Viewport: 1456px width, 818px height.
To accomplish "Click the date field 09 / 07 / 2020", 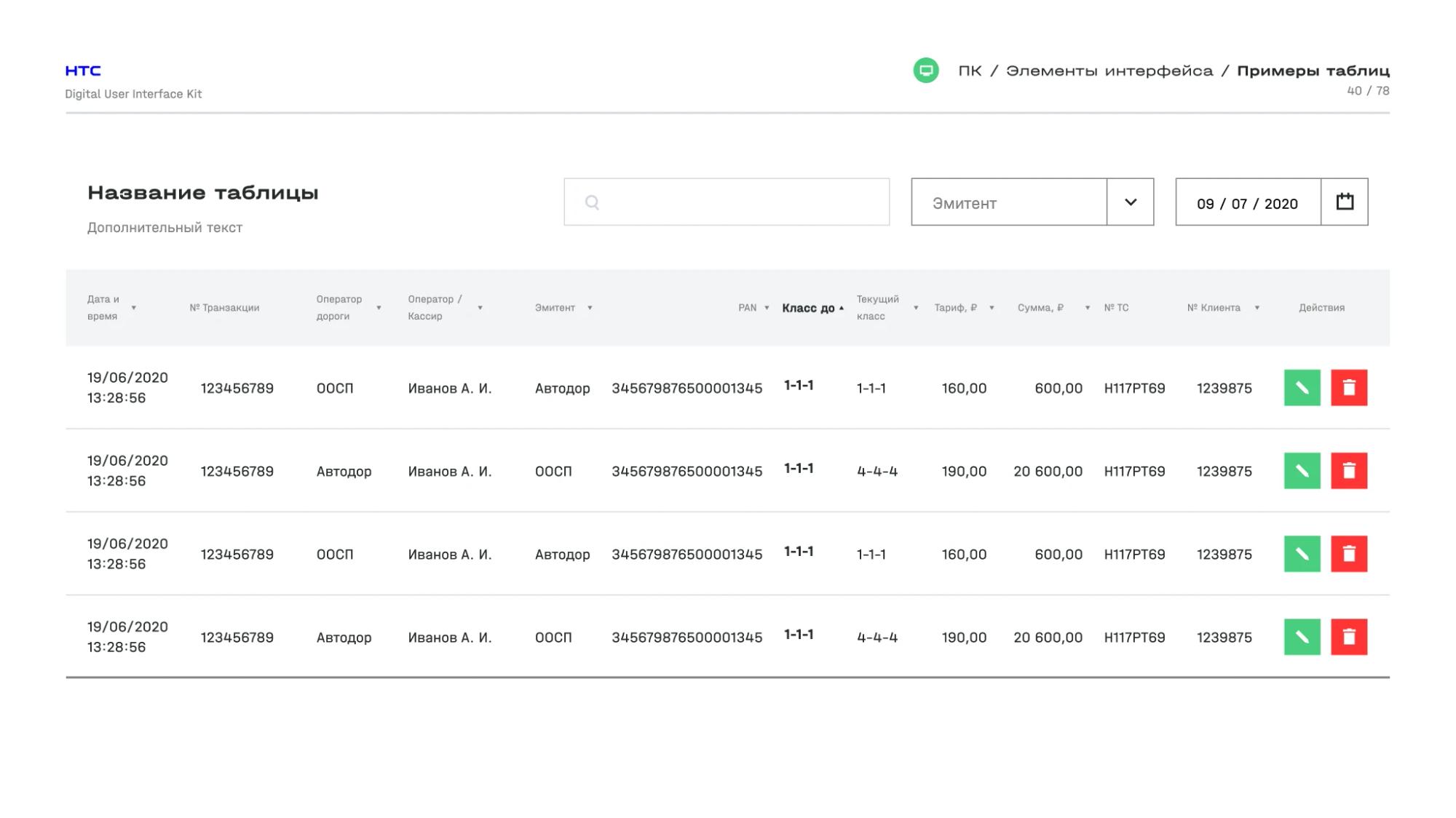I will [1248, 202].
